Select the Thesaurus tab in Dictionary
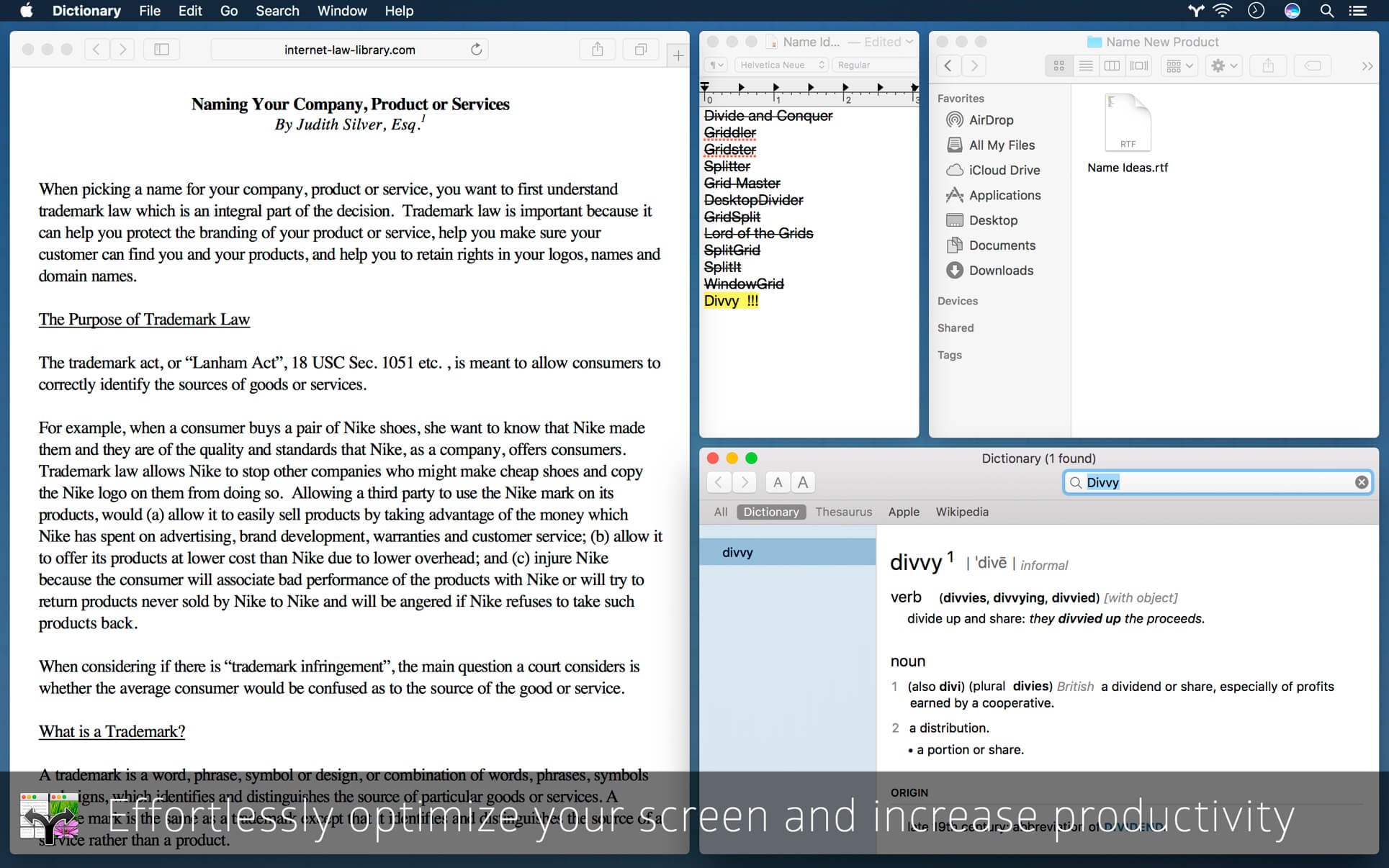This screenshot has height=868, width=1389. coord(843,512)
